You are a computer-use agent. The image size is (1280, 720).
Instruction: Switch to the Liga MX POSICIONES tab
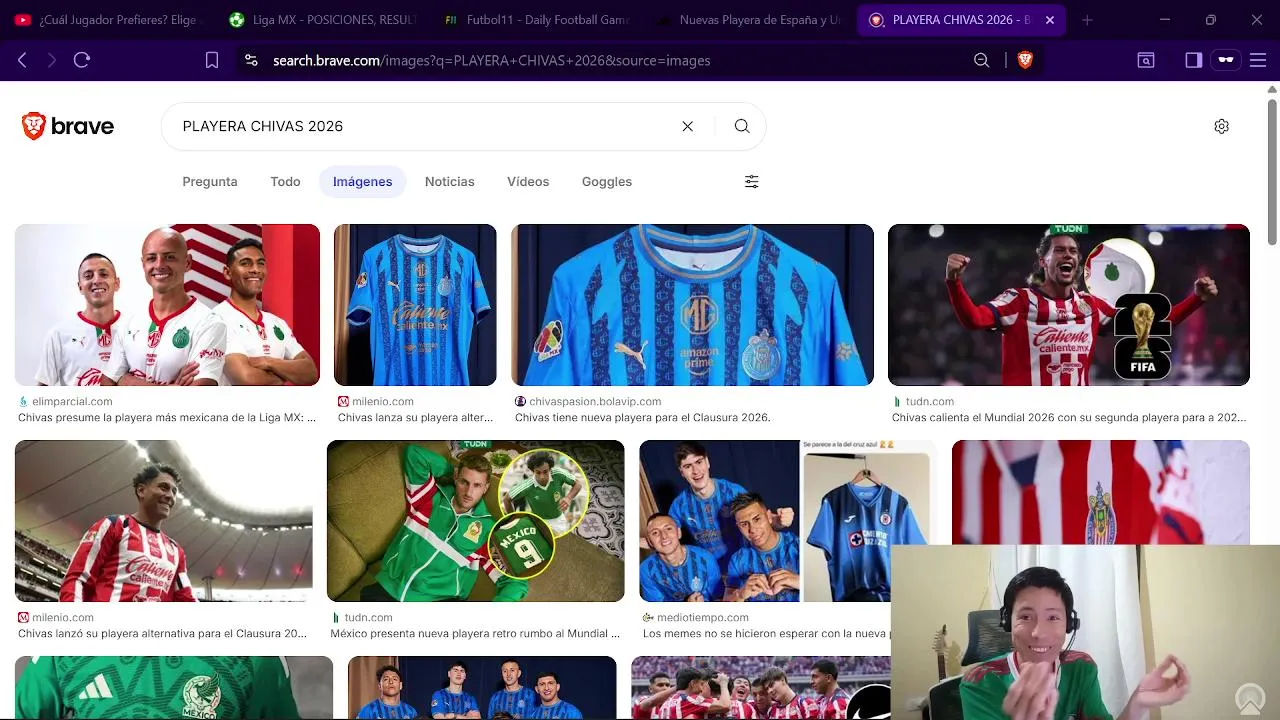[322, 20]
